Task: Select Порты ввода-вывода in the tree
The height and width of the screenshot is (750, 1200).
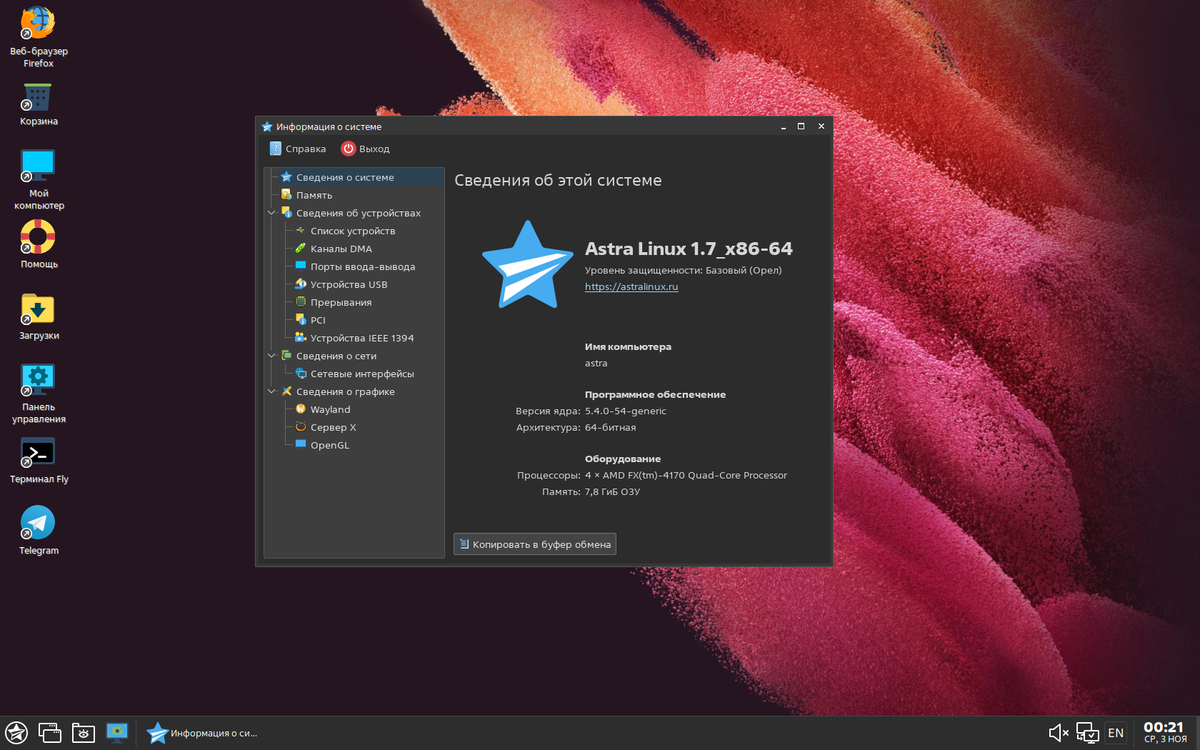Action: click(362, 267)
